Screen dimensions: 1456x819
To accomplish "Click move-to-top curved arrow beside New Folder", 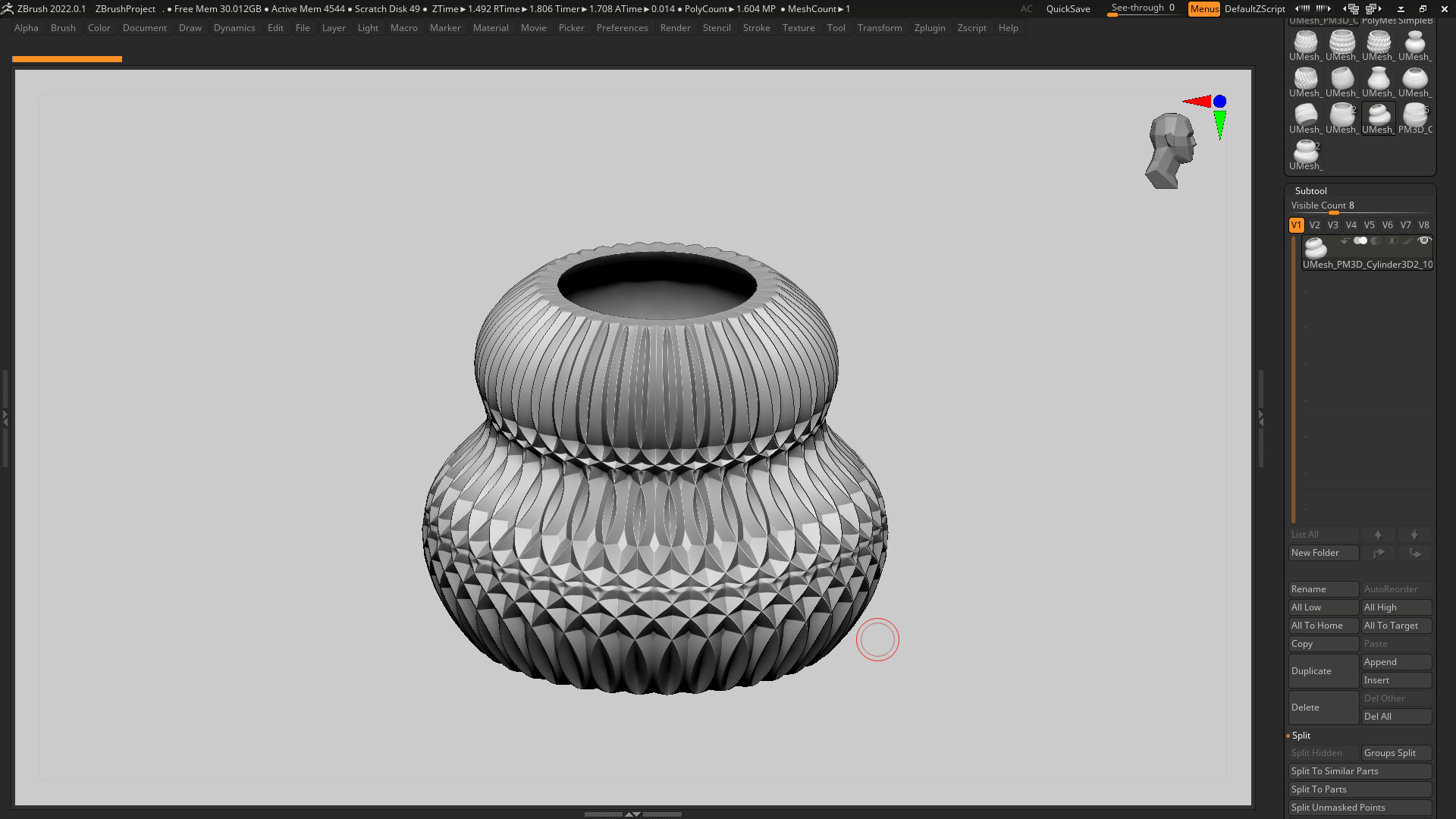I will (x=1378, y=553).
